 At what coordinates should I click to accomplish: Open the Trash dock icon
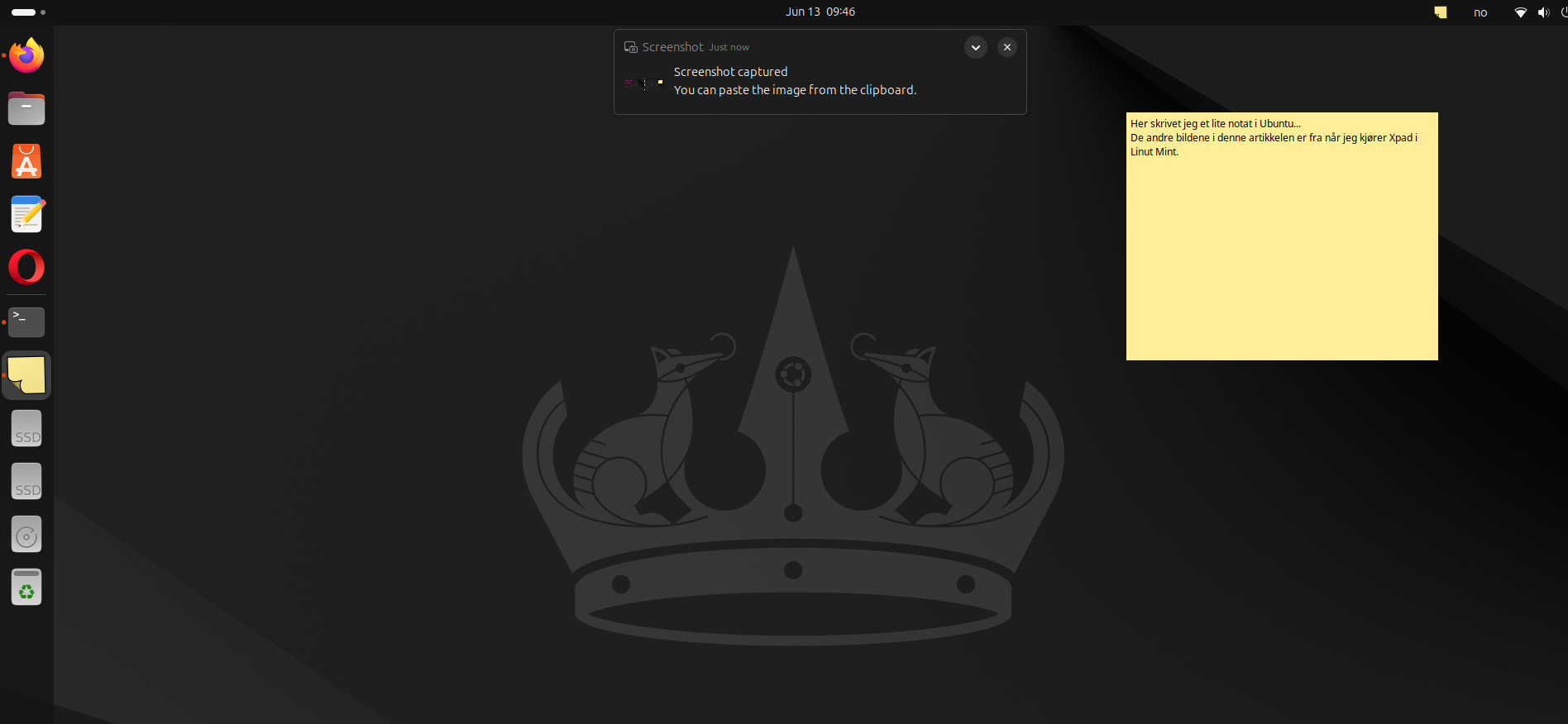point(26,587)
